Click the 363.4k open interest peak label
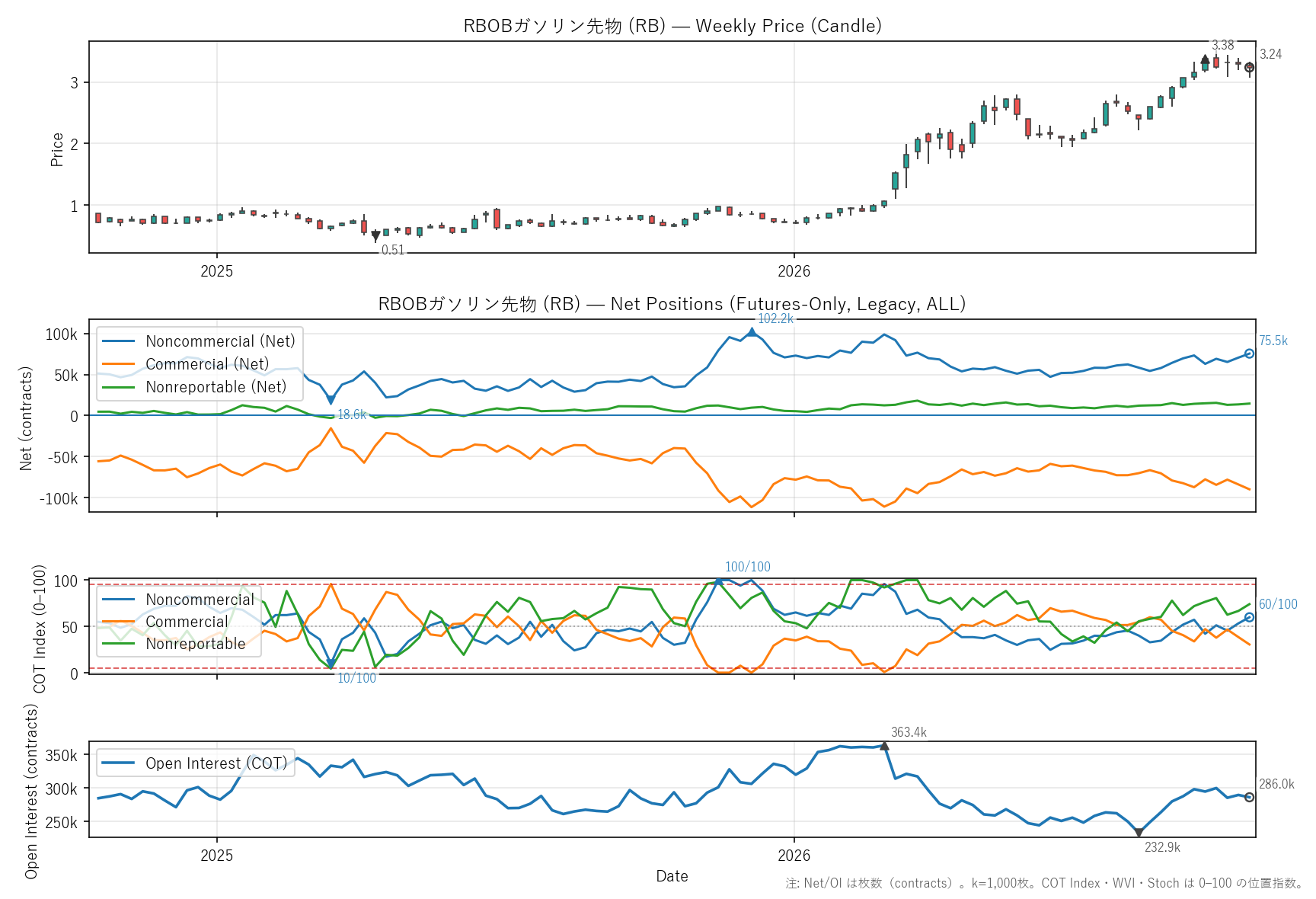The image size is (1316, 899). coord(909,732)
